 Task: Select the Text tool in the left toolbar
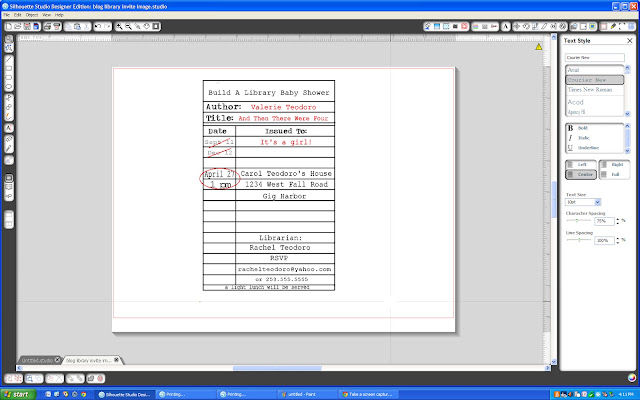point(9,128)
